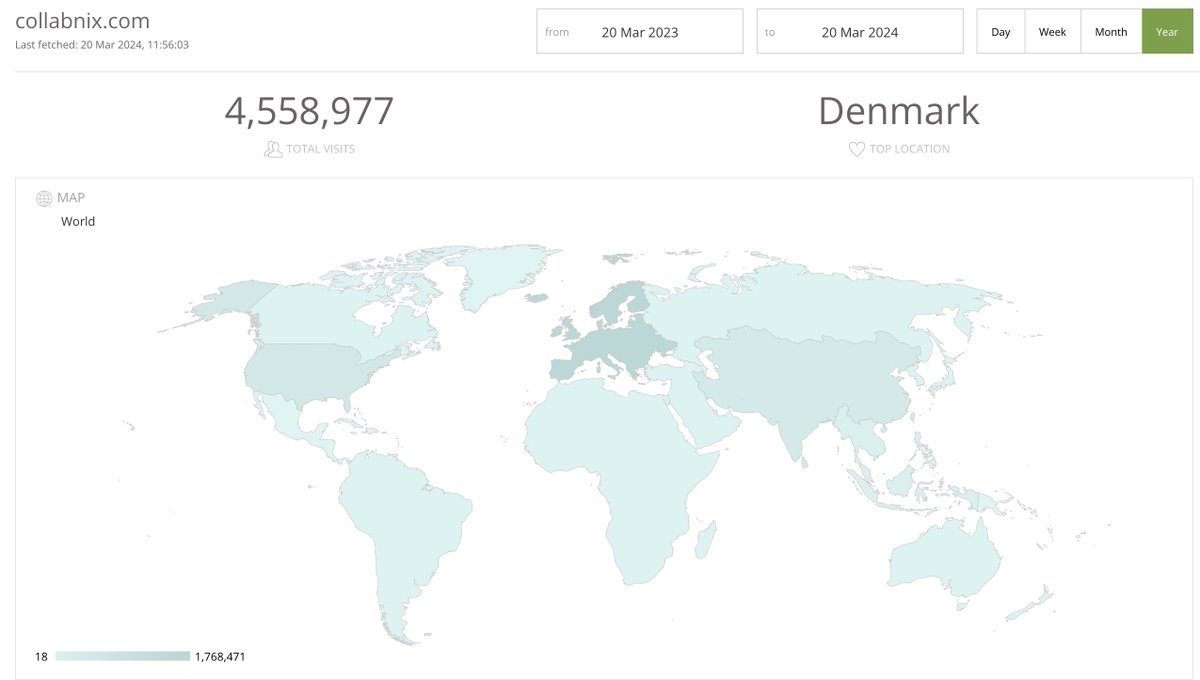The height and width of the screenshot is (680, 1200).
Task: Click the 4,558,977 total visits number
Action: coord(309,111)
